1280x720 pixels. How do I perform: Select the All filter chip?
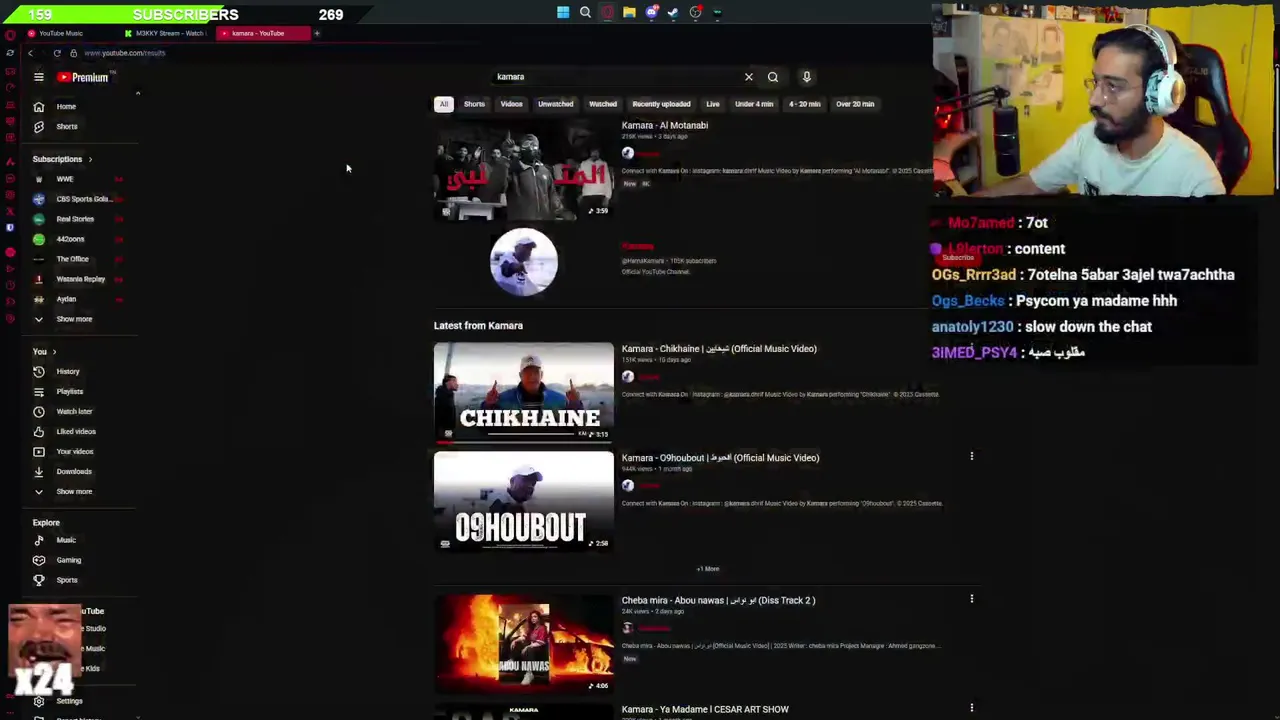443,104
